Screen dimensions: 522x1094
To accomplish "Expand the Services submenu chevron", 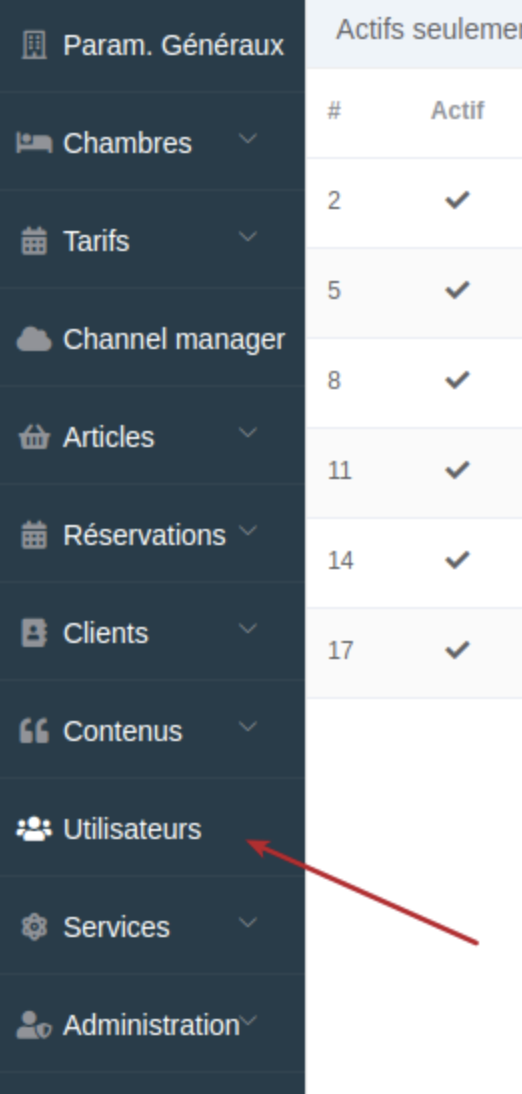I will click(x=248, y=922).
